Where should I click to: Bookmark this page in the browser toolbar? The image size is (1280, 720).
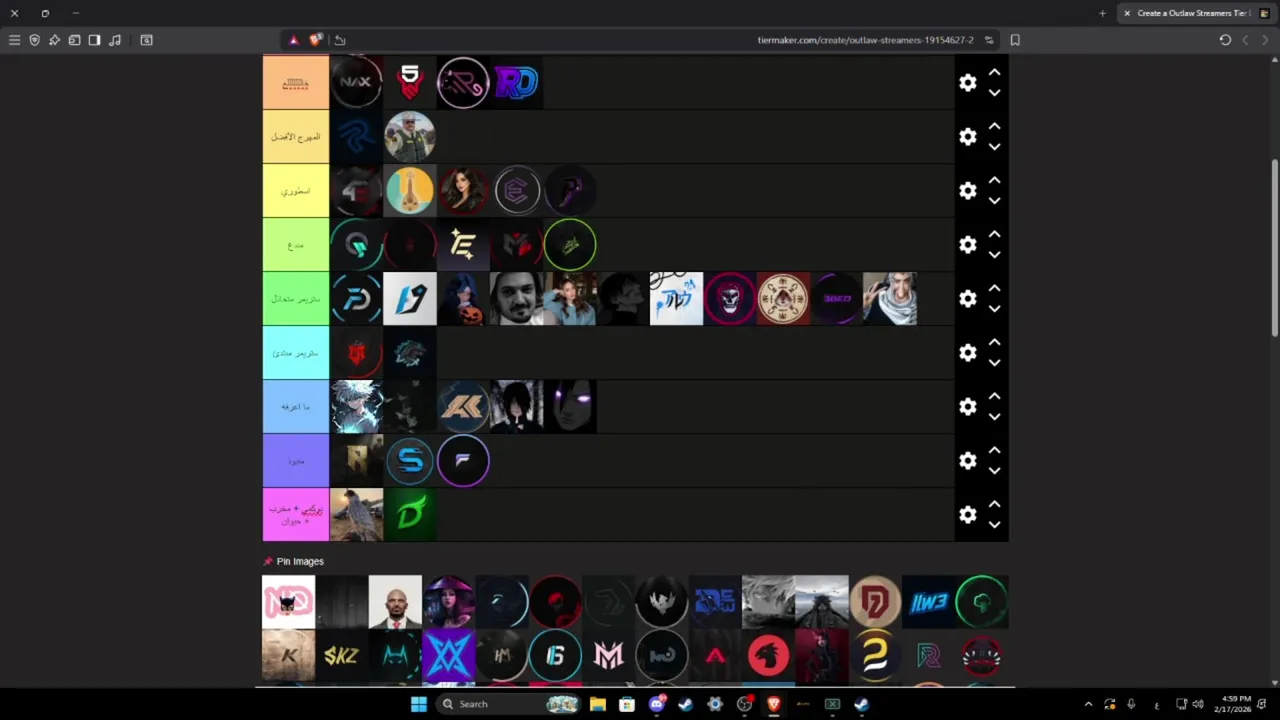(x=1015, y=40)
